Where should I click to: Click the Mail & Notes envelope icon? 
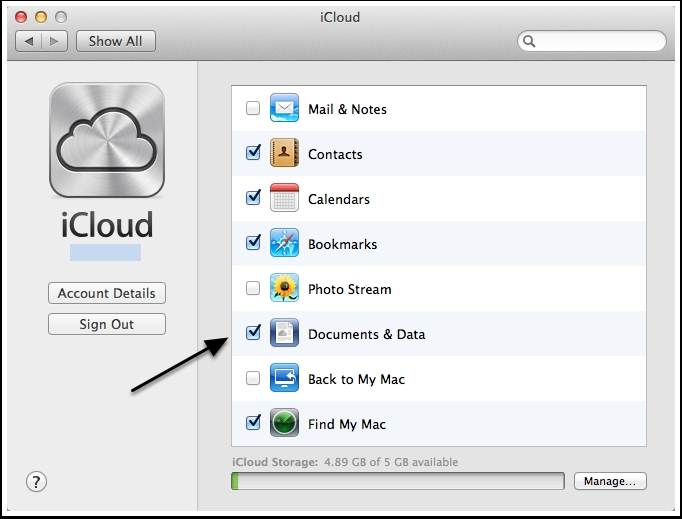coord(284,107)
